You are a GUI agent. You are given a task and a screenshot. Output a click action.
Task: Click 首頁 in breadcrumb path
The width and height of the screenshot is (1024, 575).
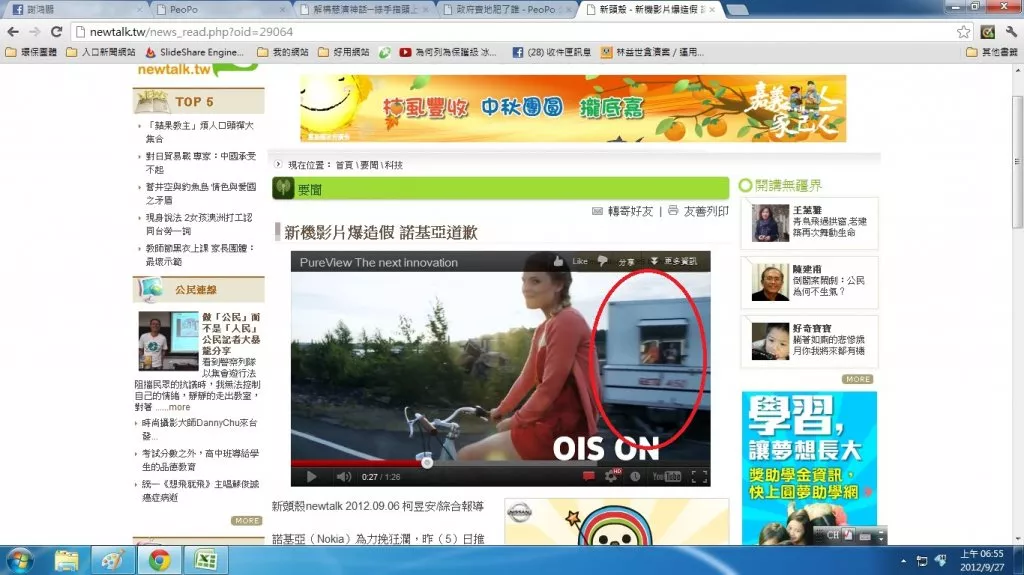pos(344,165)
